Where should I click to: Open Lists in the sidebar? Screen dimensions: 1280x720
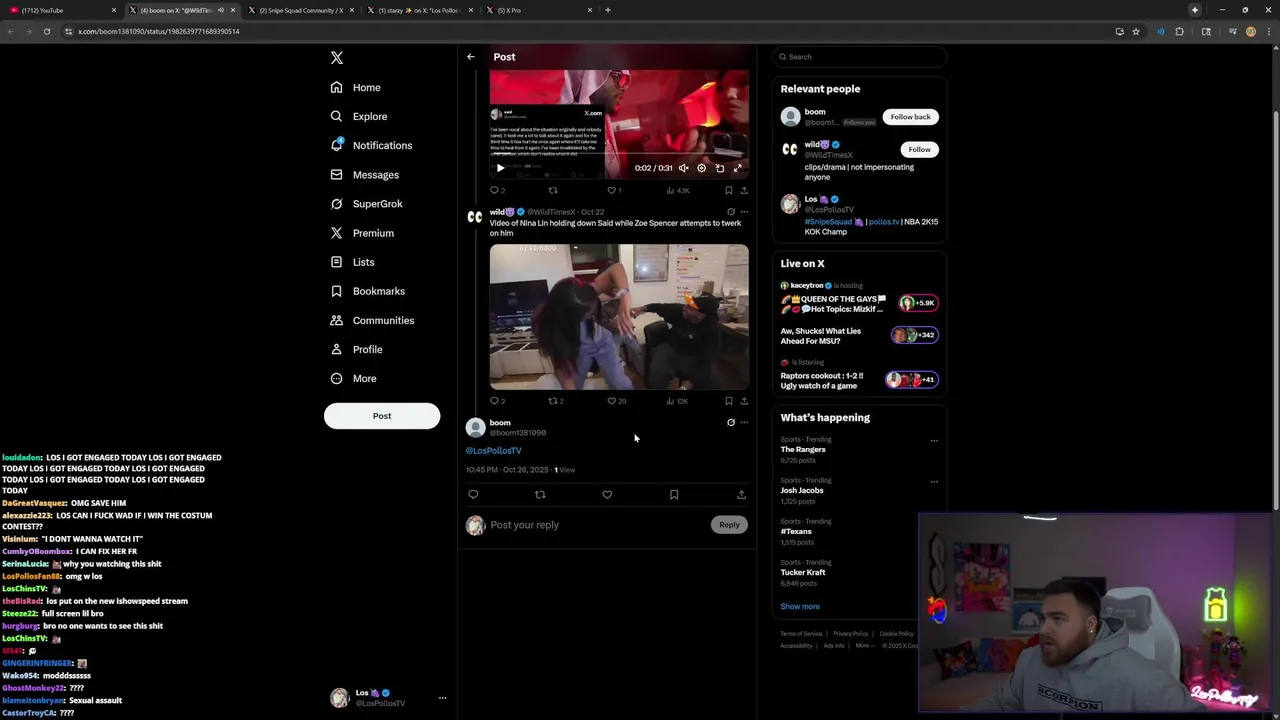(x=352, y=262)
